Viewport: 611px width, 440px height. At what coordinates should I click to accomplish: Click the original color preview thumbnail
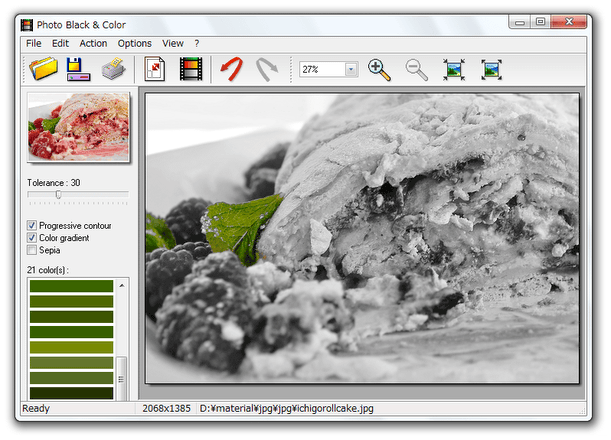[78, 127]
